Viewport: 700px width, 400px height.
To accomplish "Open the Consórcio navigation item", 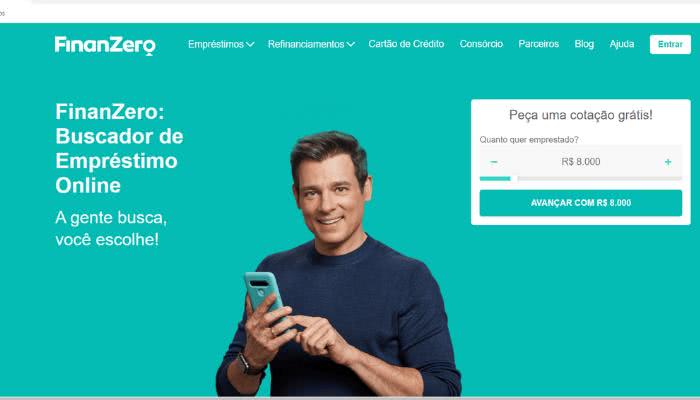I will (481, 44).
